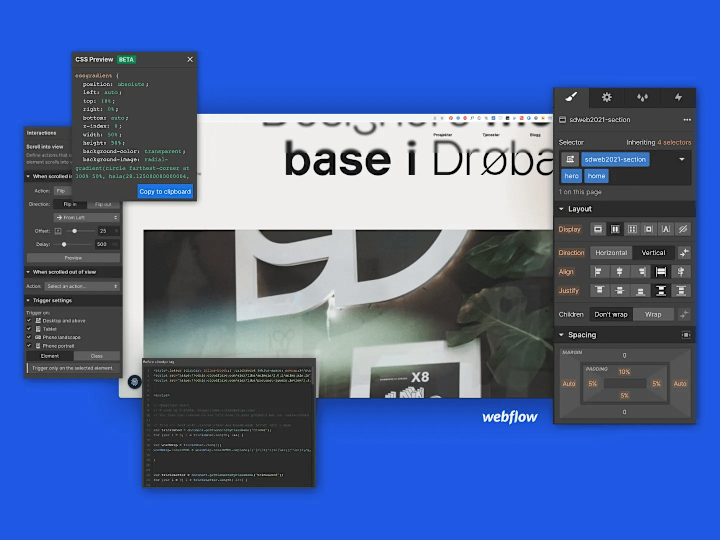
Task: Align items to center
Action: tap(619, 272)
